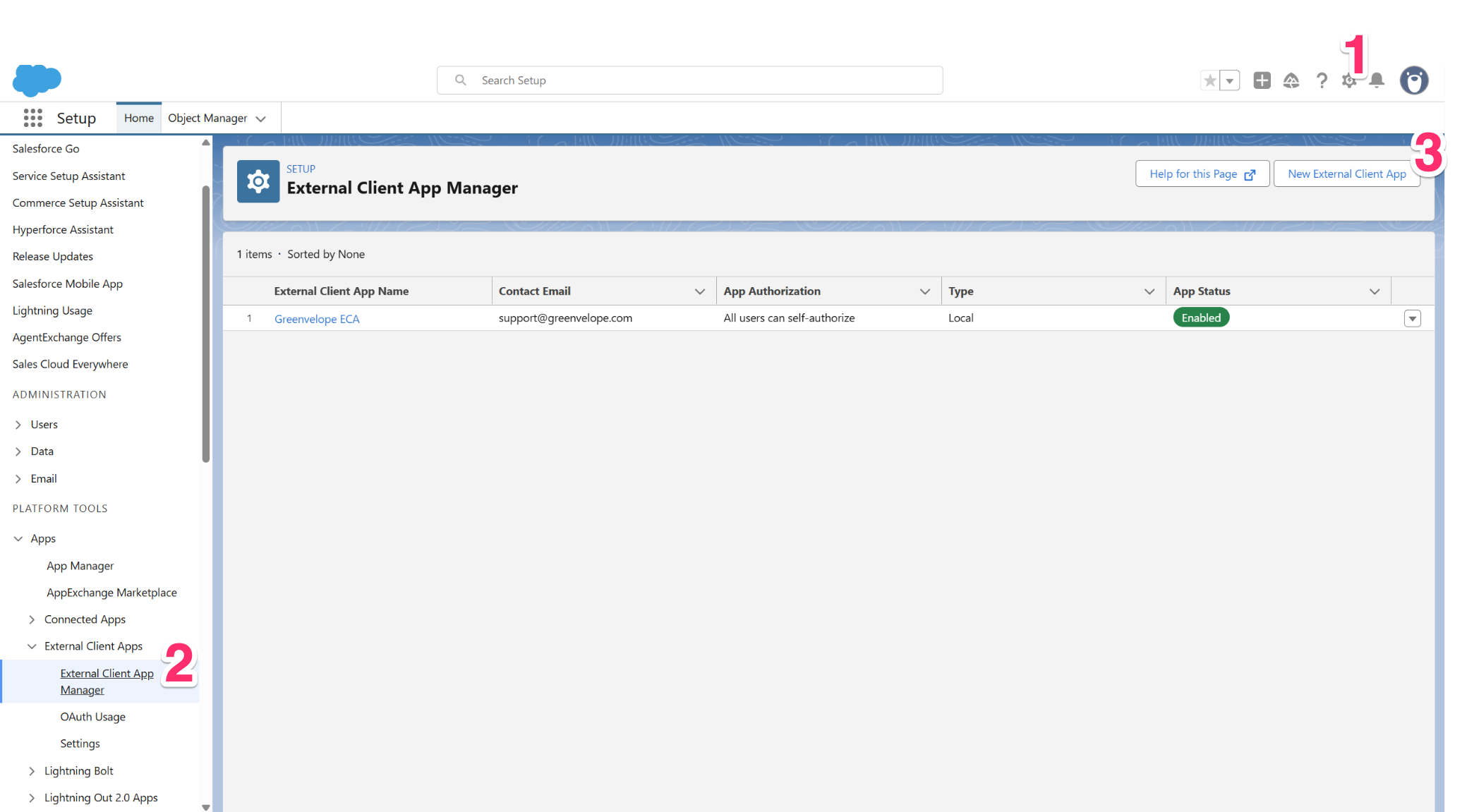Click the Enabled status badge
Viewport: 1467px width, 812px height.
(1201, 317)
